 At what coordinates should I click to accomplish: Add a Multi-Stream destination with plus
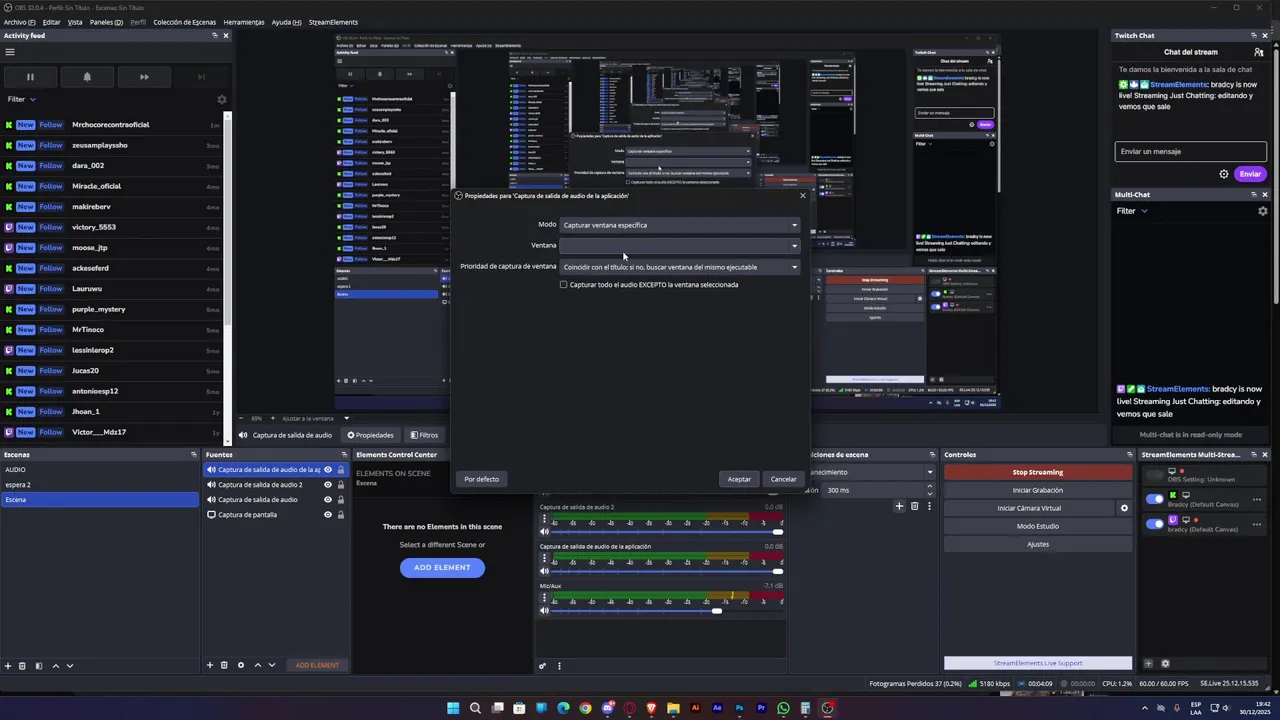1149,663
